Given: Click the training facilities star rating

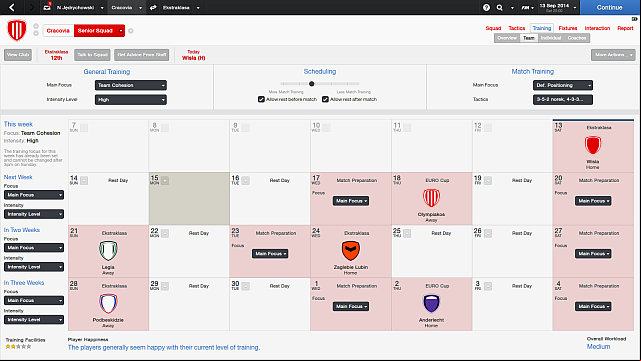Looking at the screenshot, I should coord(18,346).
